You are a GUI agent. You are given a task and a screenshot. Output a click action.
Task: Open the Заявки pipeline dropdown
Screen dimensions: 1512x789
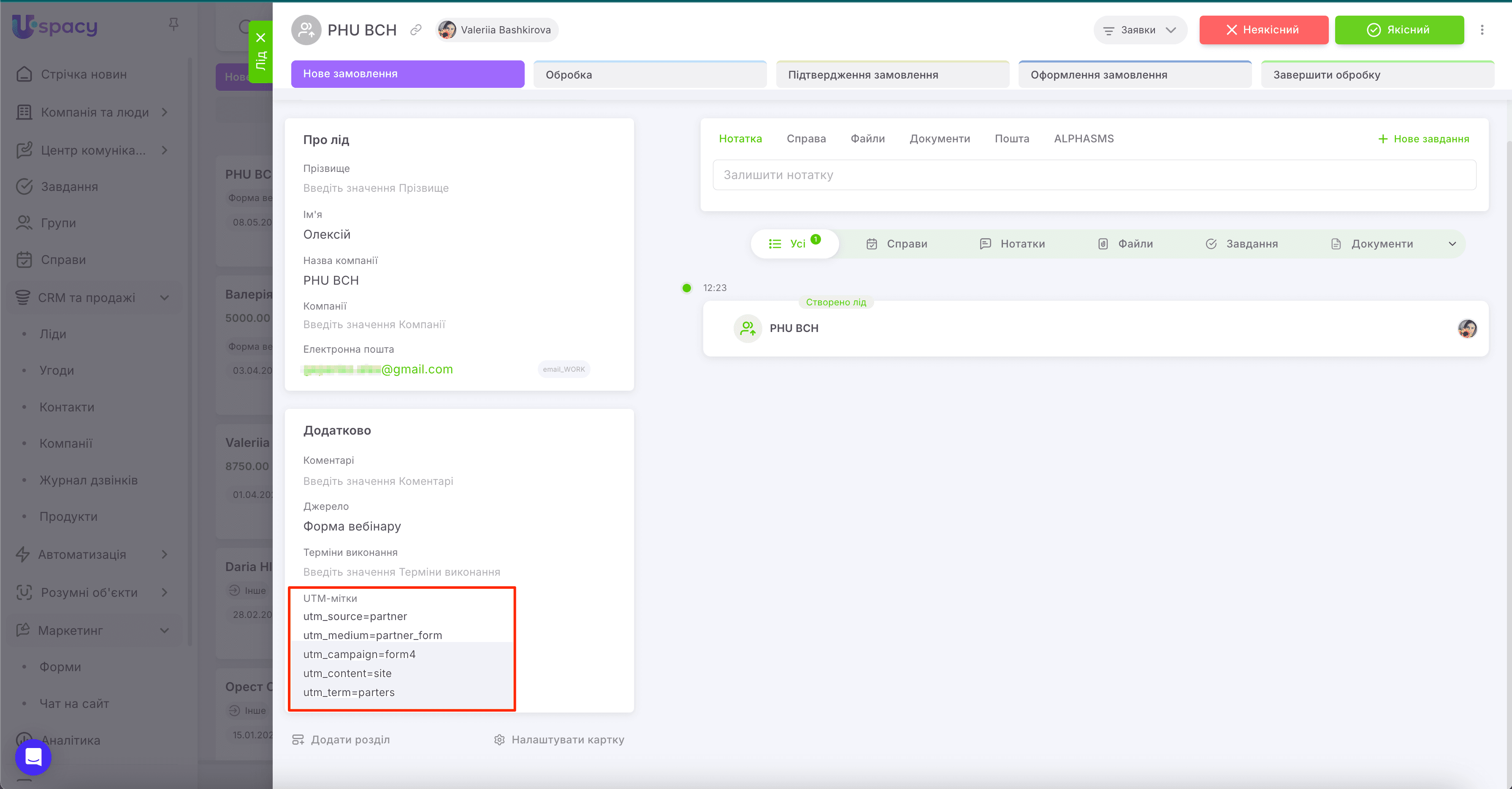point(1139,30)
